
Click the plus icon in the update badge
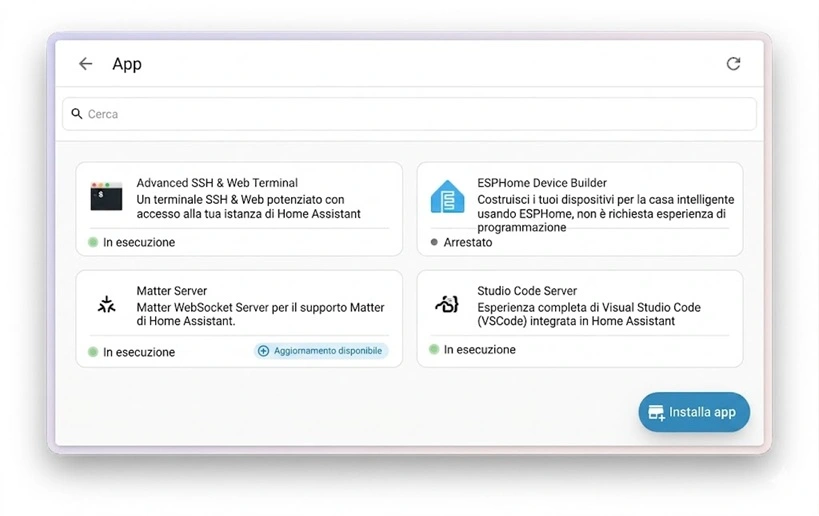(264, 351)
